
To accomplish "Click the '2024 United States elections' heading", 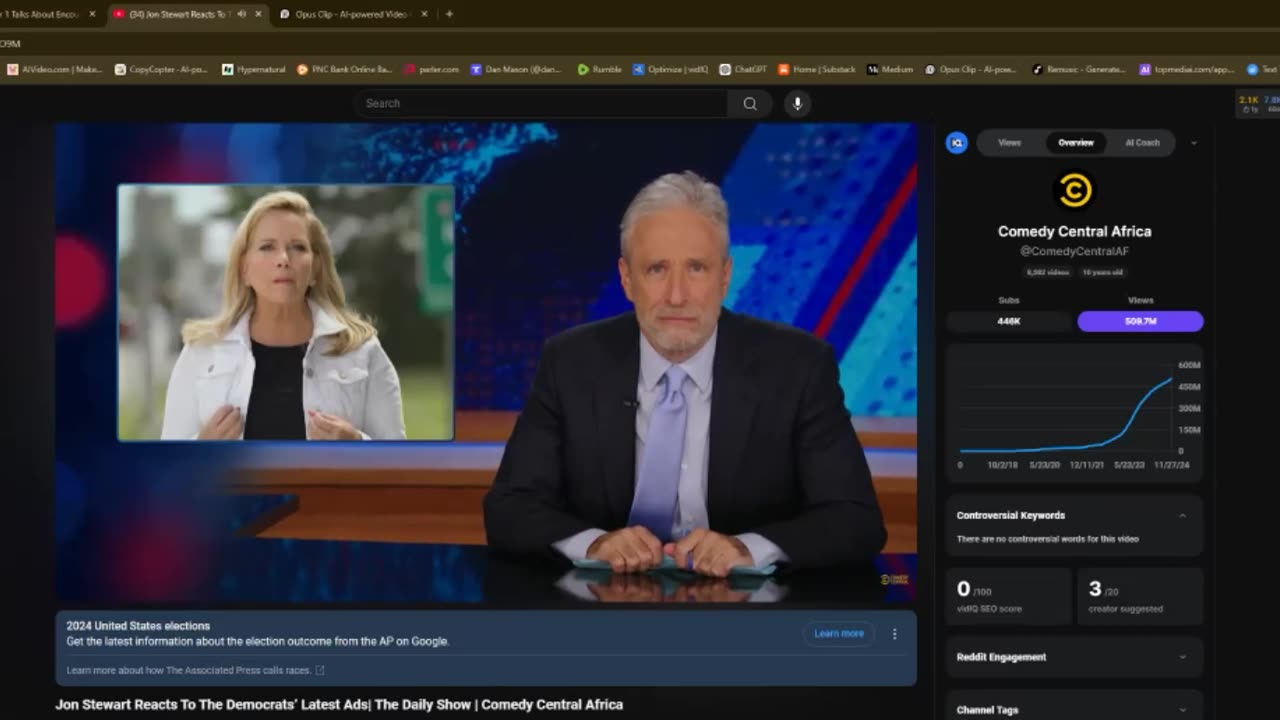I will click(138, 626).
